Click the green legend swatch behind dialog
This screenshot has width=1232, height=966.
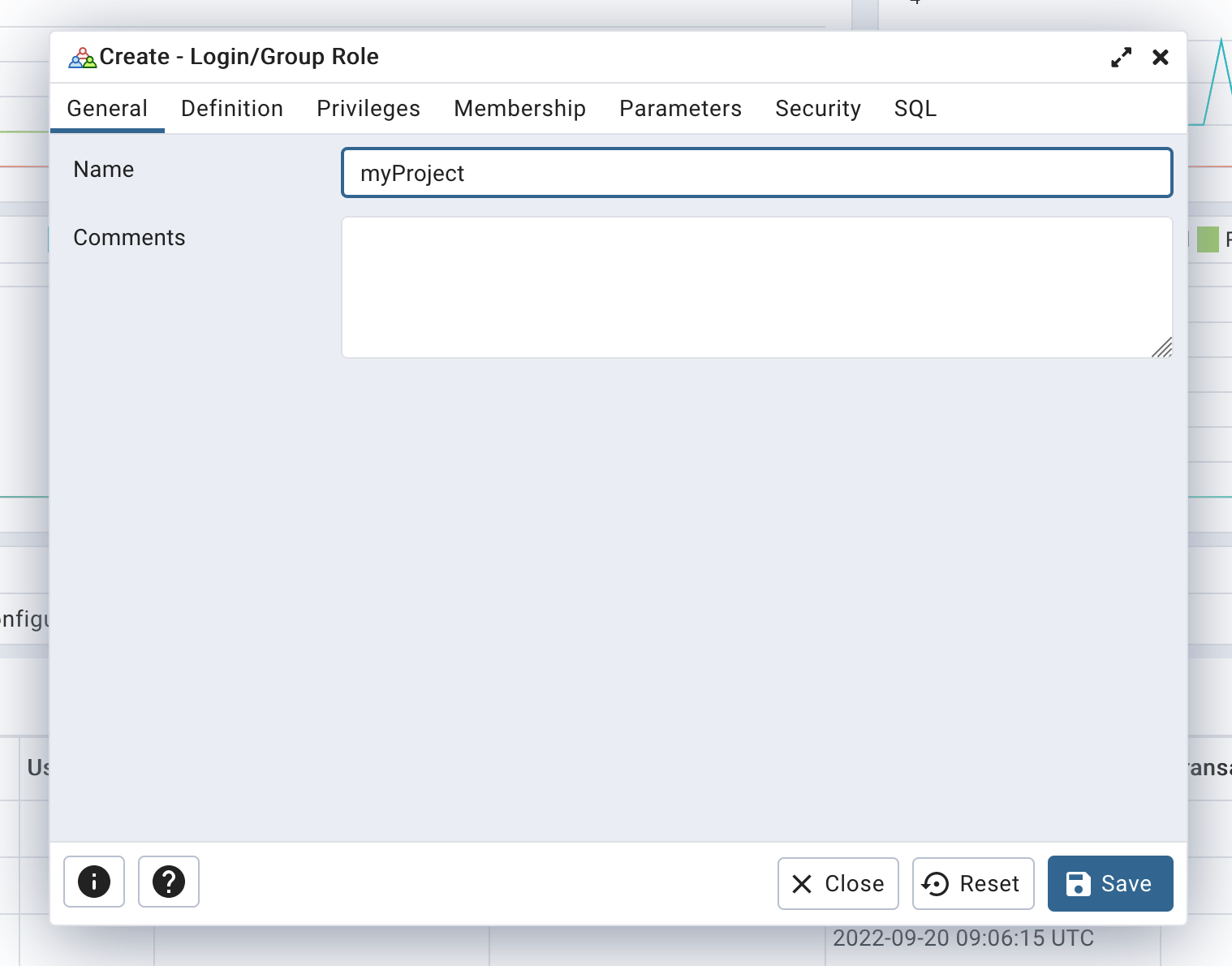[x=1208, y=239]
